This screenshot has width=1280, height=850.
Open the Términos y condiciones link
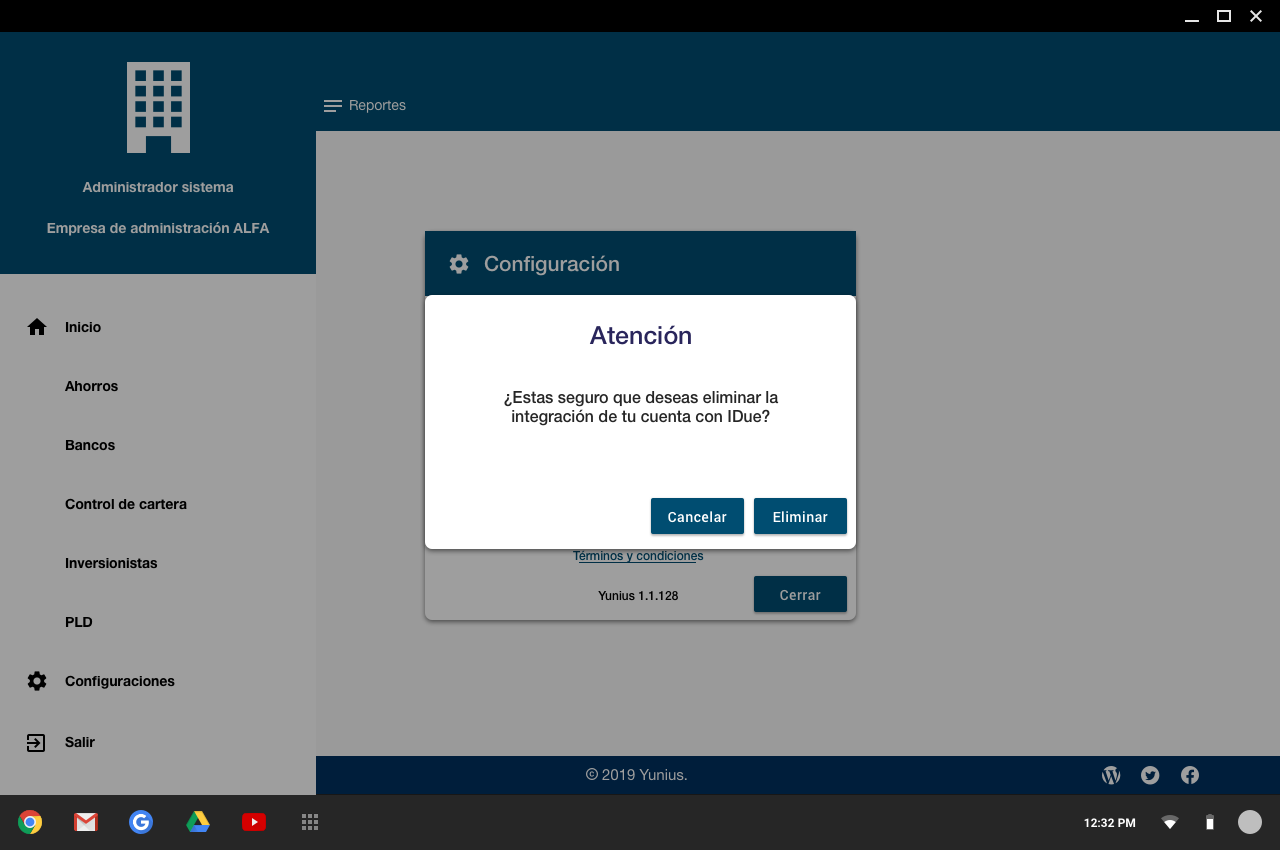[638, 556]
